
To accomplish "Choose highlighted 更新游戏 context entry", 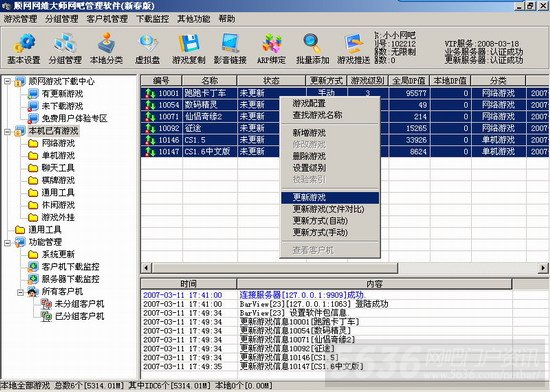I will pos(330,197).
